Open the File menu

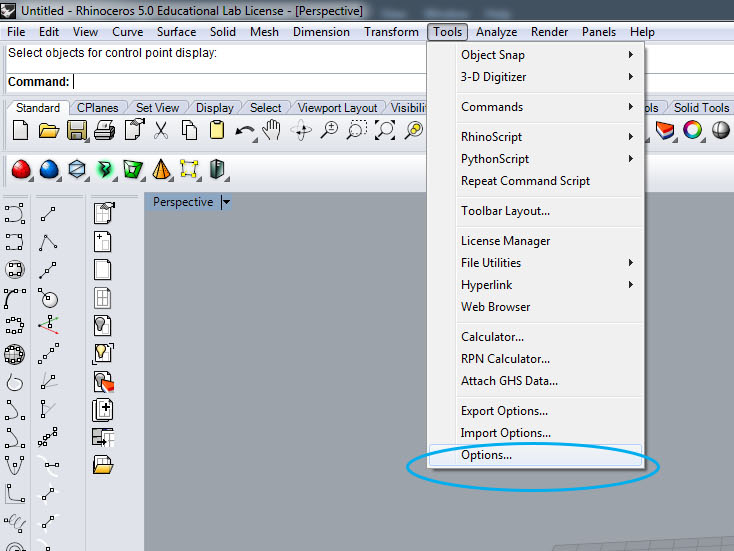[x=16, y=32]
